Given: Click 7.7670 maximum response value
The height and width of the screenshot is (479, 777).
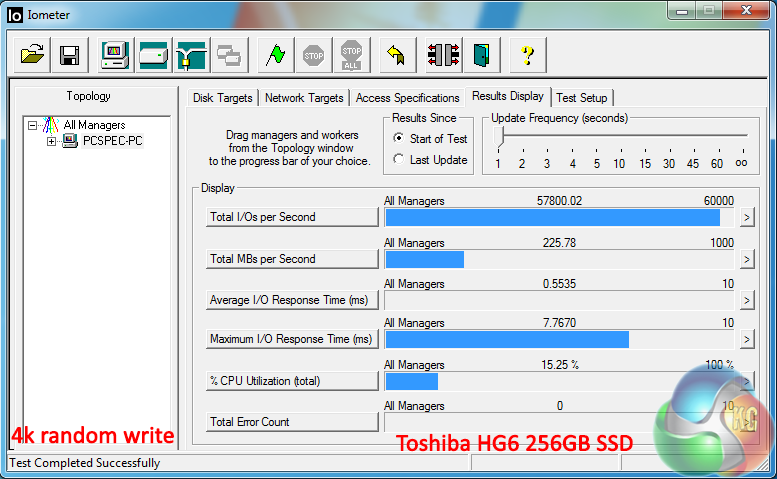Looking at the screenshot, I should (559, 323).
